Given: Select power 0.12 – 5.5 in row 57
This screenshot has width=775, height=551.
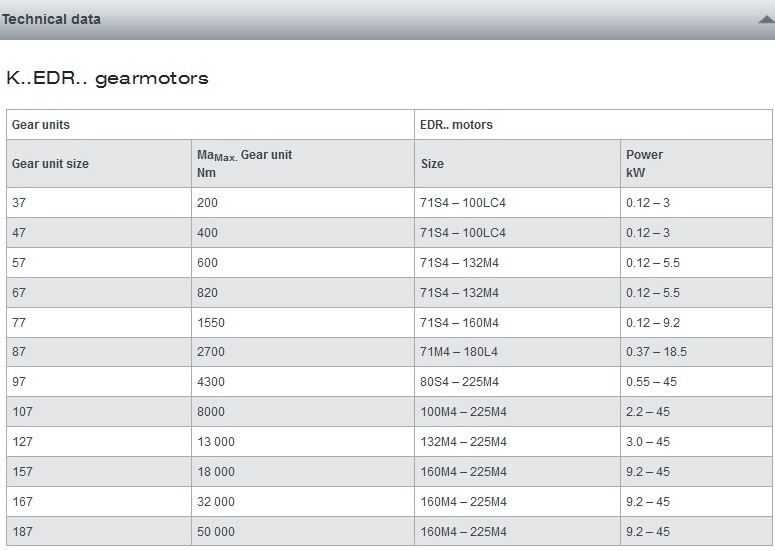Looking at the screenshot, I should tap(696, 262).
